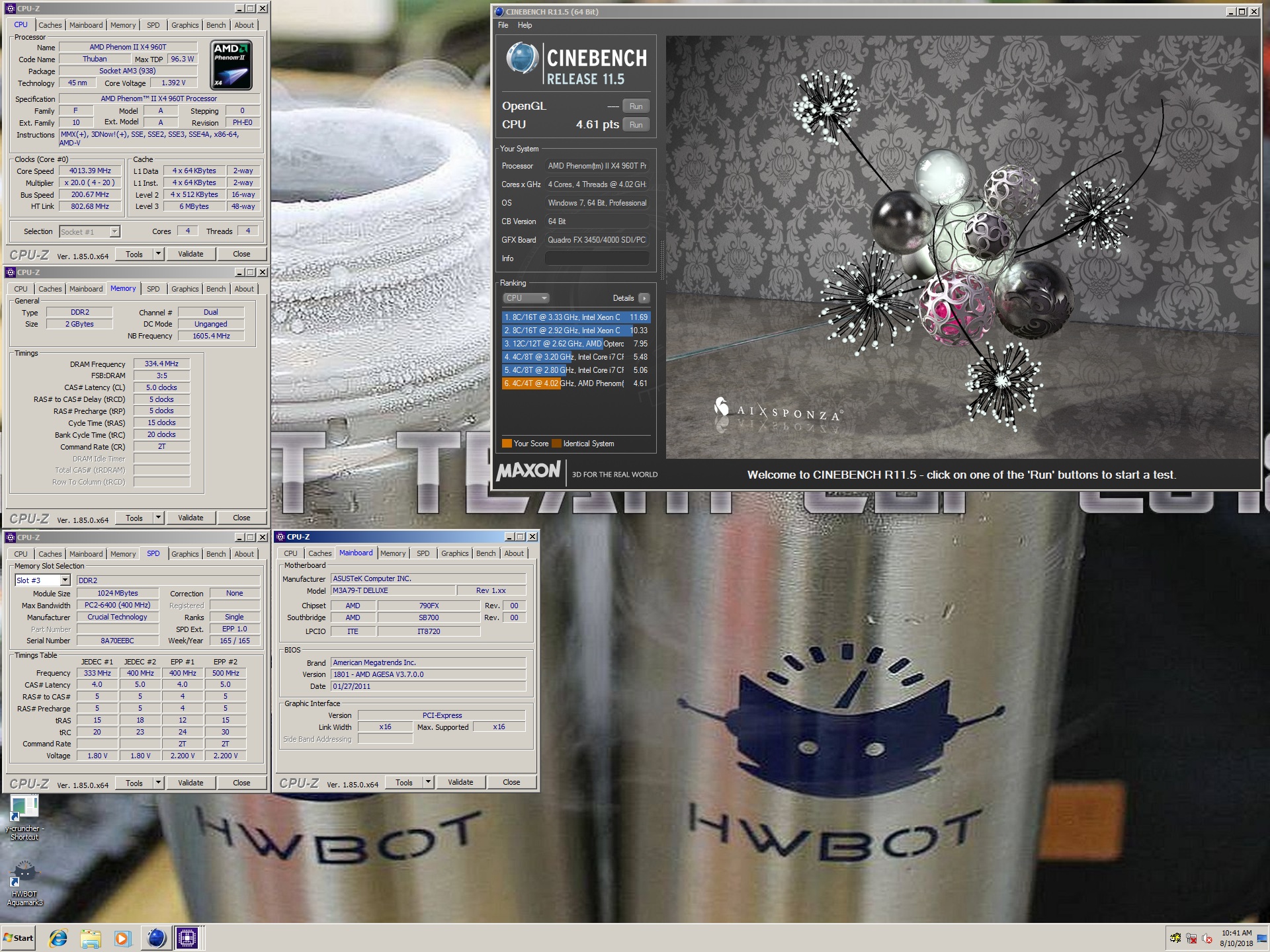This screenshot has height=952, width=1270.
Task: Select ranking row 8C/16T @ 3.33 GHz Intel Xeon
Action: [576, 317]
